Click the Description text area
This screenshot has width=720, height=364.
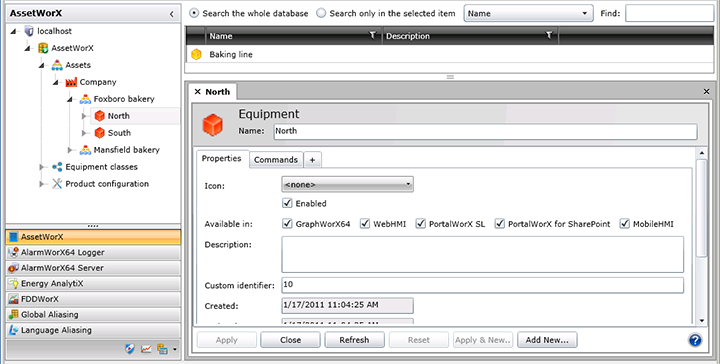[483, 254]
